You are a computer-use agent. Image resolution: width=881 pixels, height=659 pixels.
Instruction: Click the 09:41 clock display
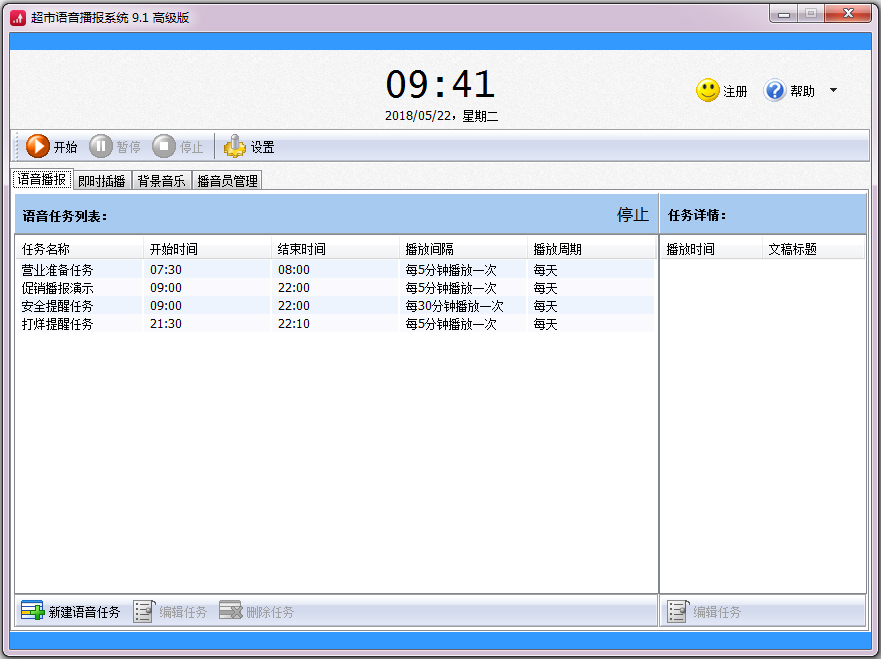click(x=440, y=84)
